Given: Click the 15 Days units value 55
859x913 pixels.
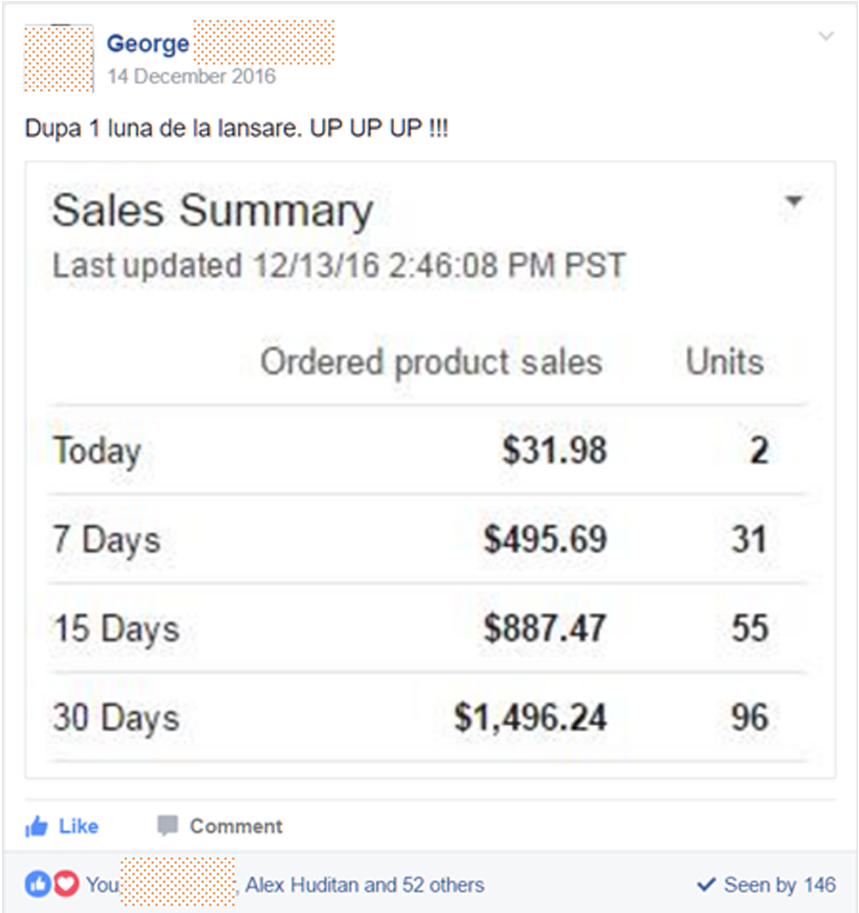Looking at the screenshot, I should pyautogui.click(x=750, y=628).
